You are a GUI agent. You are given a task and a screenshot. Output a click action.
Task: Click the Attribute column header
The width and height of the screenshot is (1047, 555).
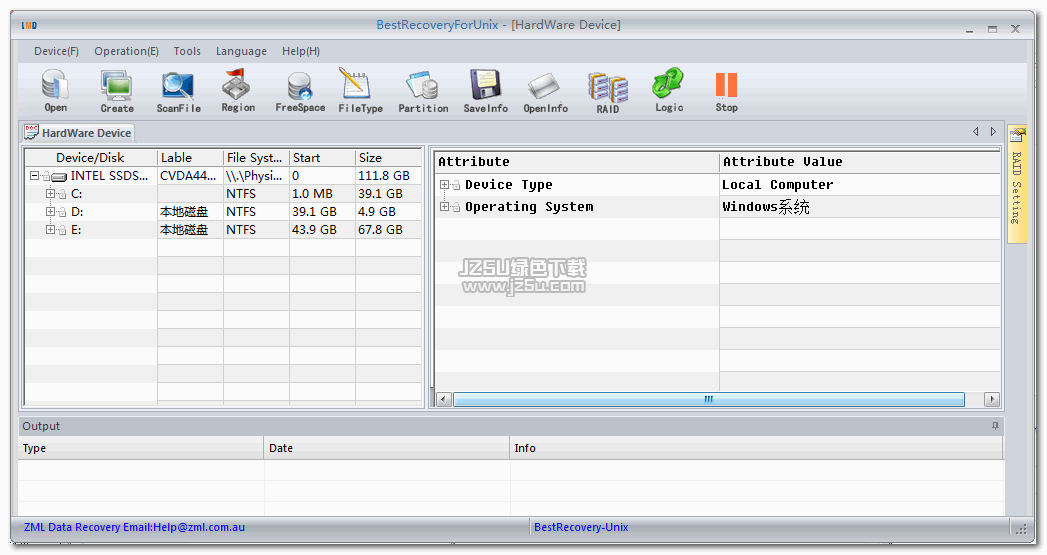coord(577,162)
